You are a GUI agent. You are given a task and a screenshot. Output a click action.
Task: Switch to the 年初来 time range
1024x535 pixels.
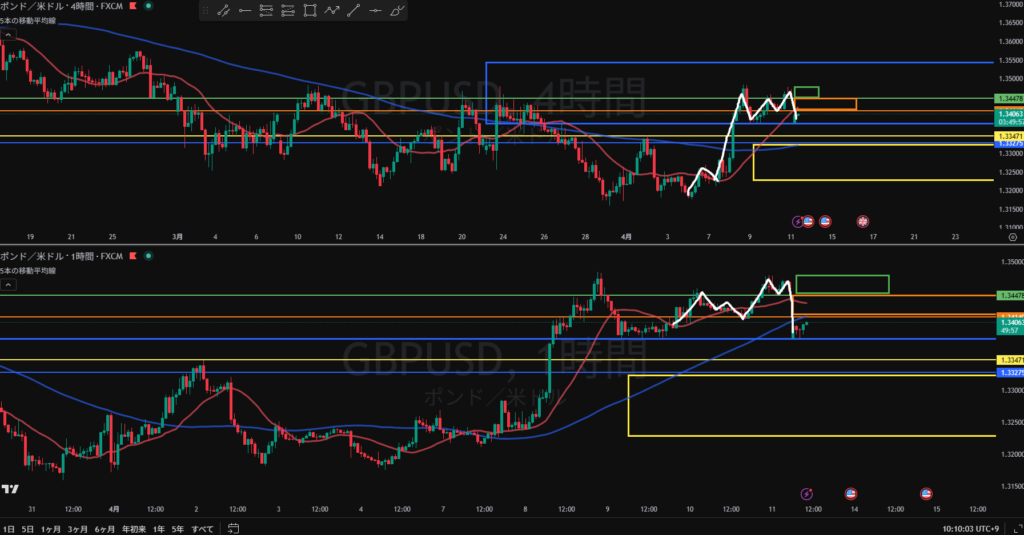tap(133, 528)
